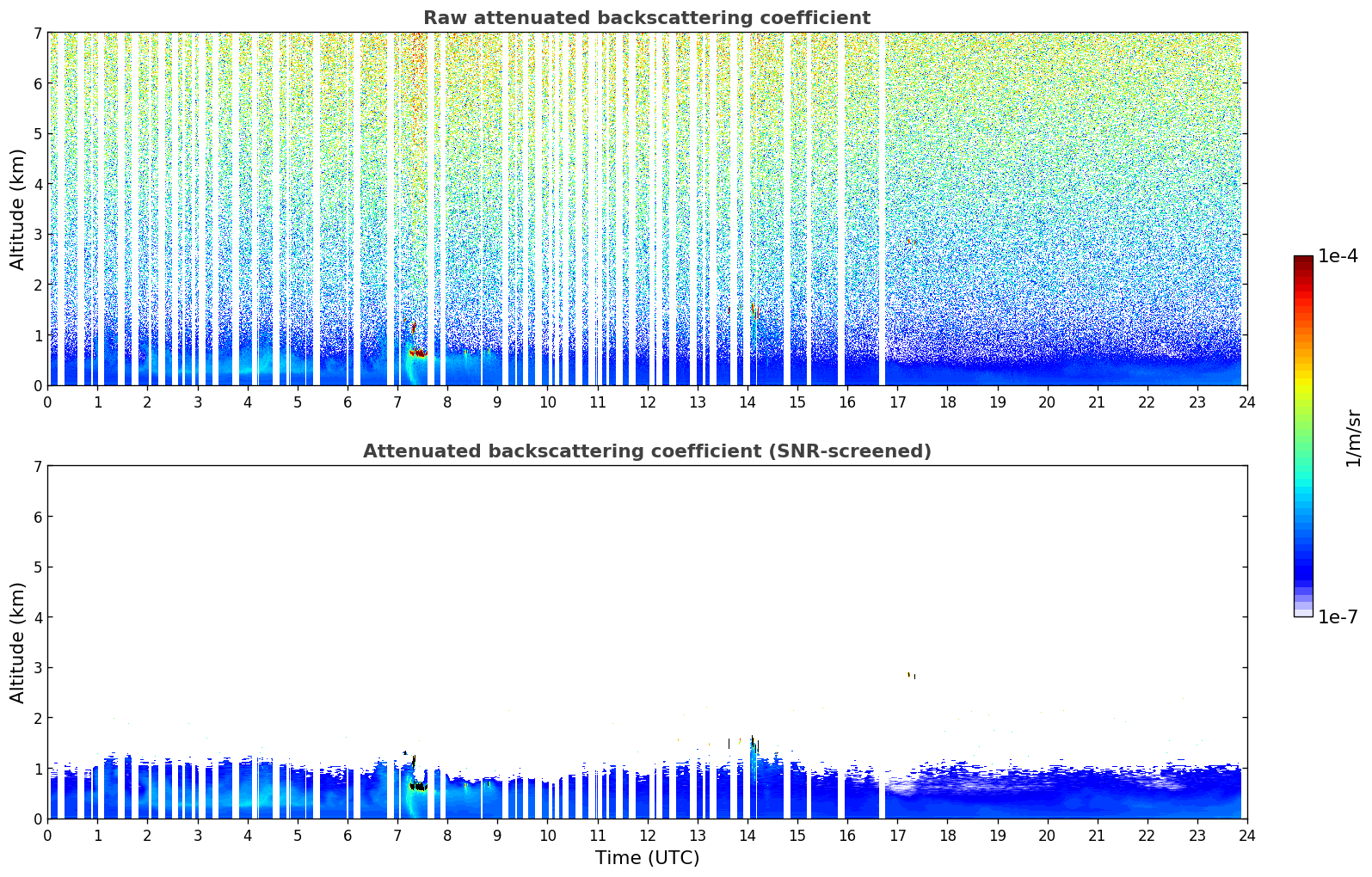Click altitude tick '4' on the raw plot
The width and height of the screenshot is (1372, 877).
37,184
